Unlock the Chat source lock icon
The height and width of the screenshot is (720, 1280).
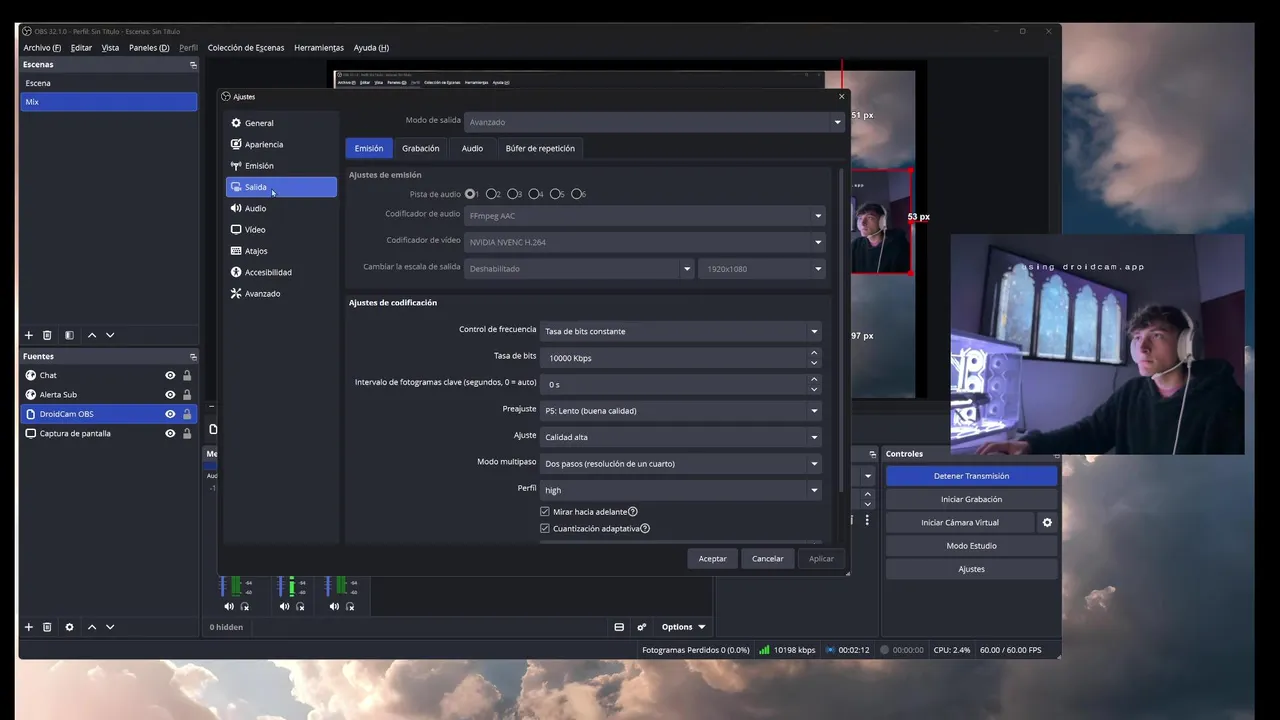tap(187, 376)
